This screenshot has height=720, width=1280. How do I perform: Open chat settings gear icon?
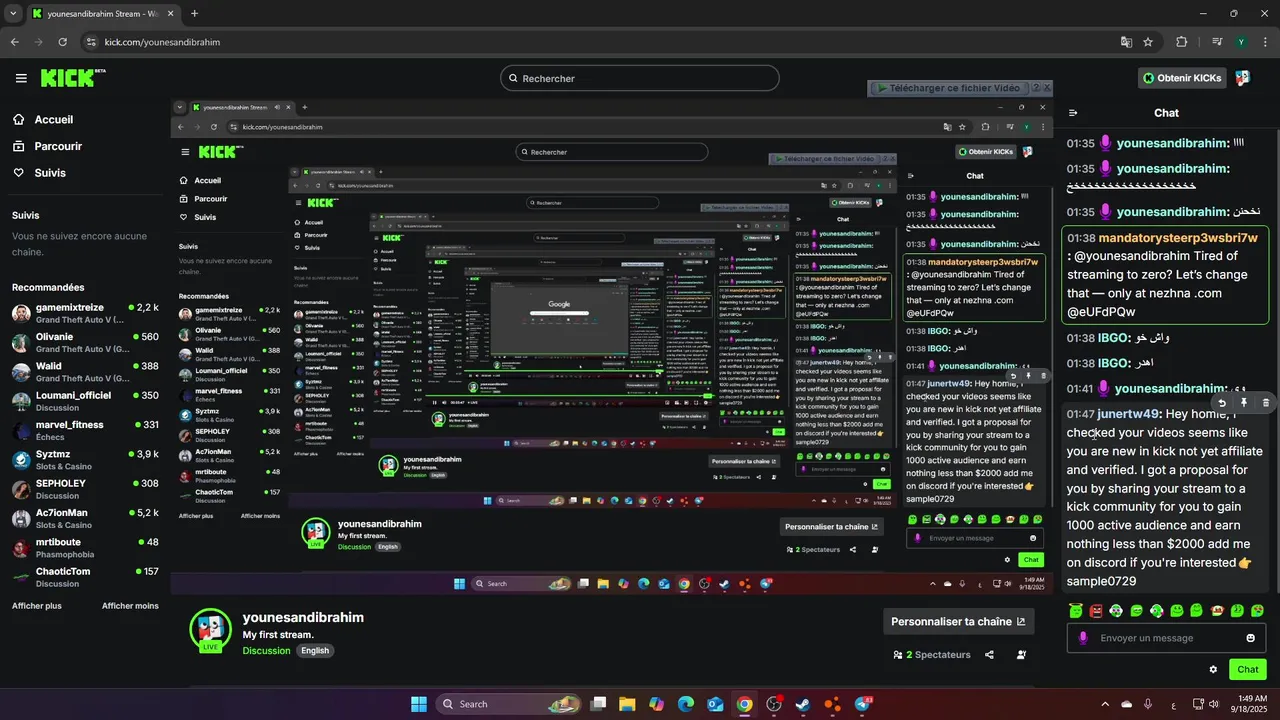tap(1214, 670)
